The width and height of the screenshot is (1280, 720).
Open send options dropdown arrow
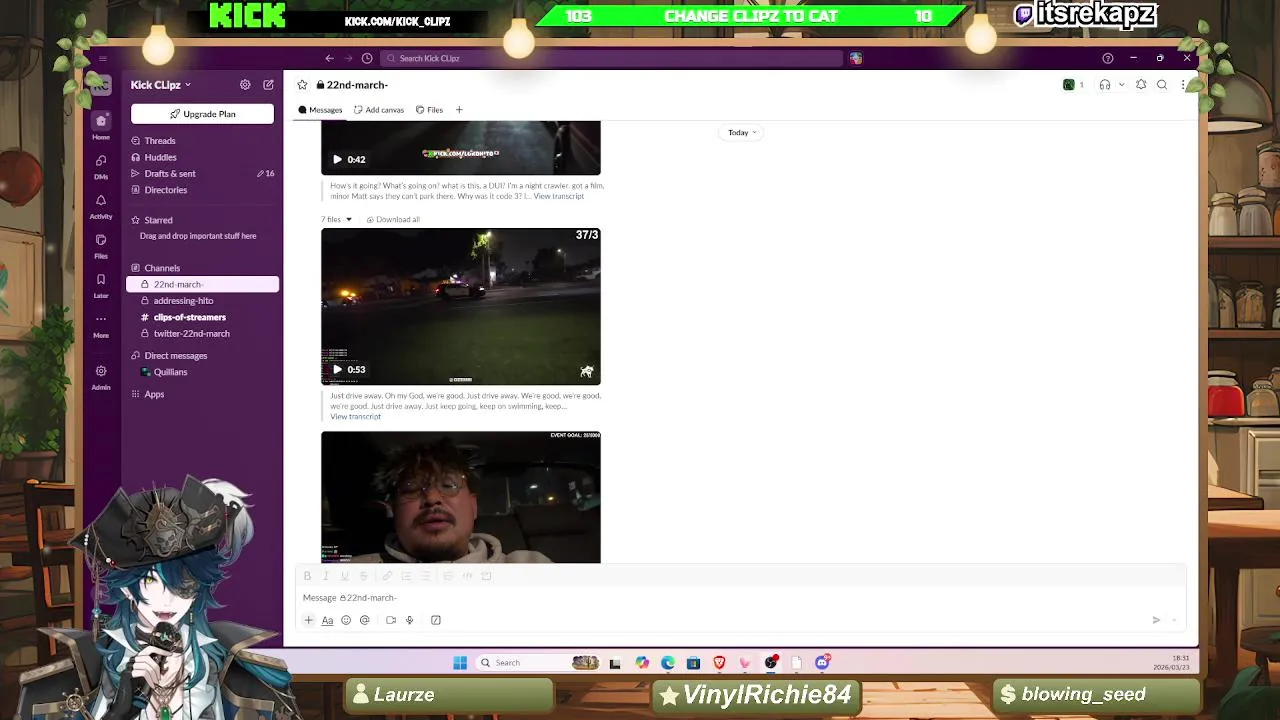[x=1175, y=620]
